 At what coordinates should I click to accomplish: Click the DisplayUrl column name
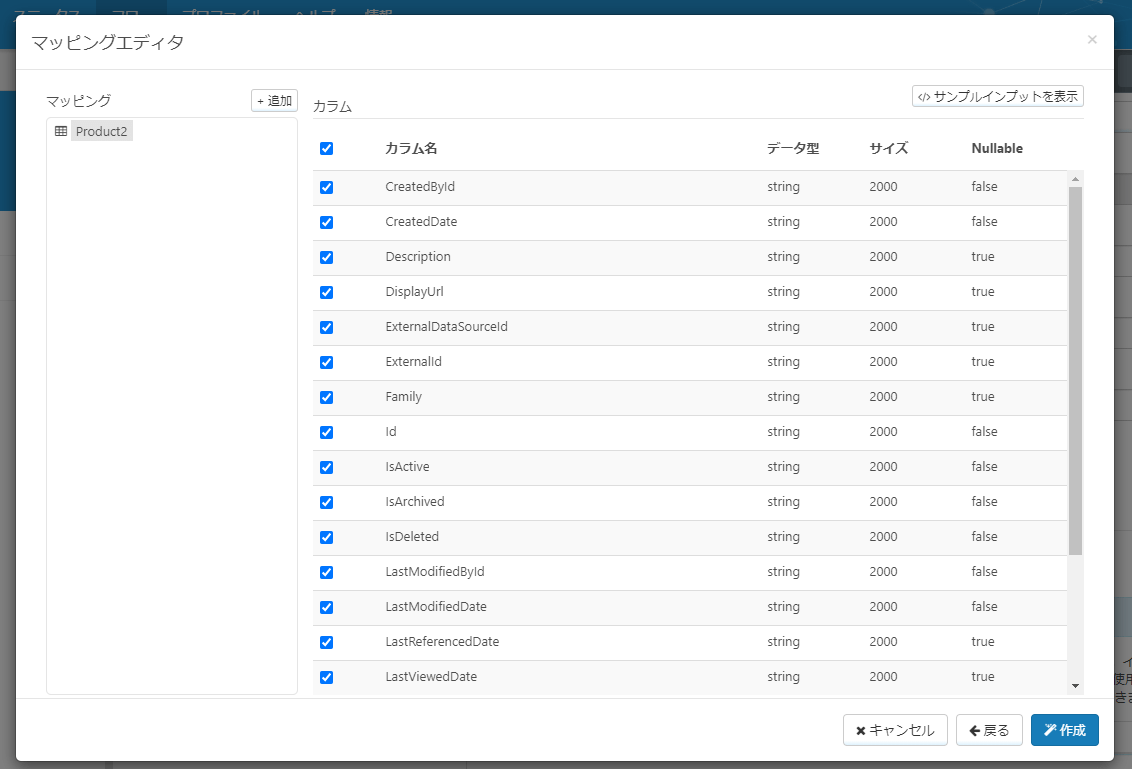[414, 292]
